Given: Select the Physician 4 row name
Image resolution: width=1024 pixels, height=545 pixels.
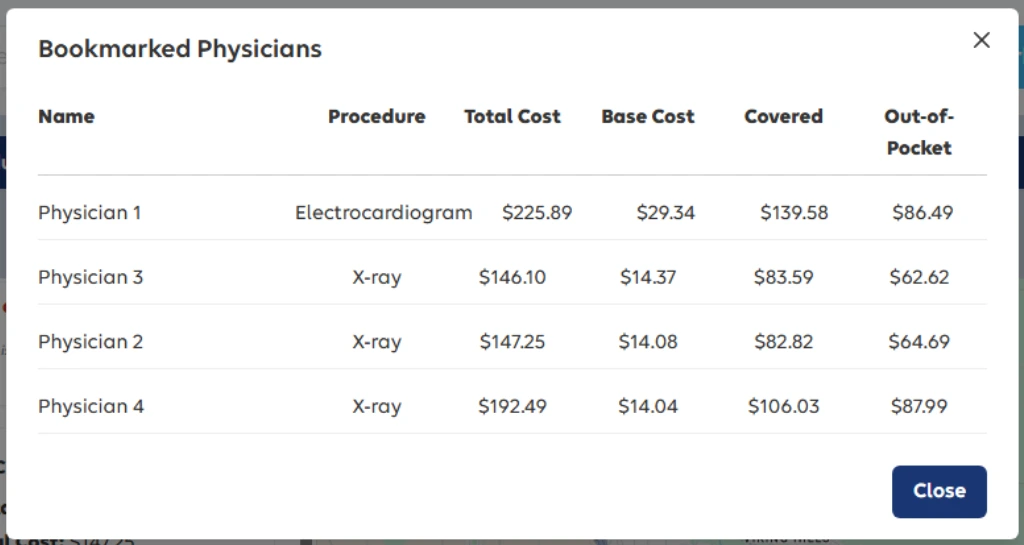Looking at the screenshot, I should (x=91, y=406).
